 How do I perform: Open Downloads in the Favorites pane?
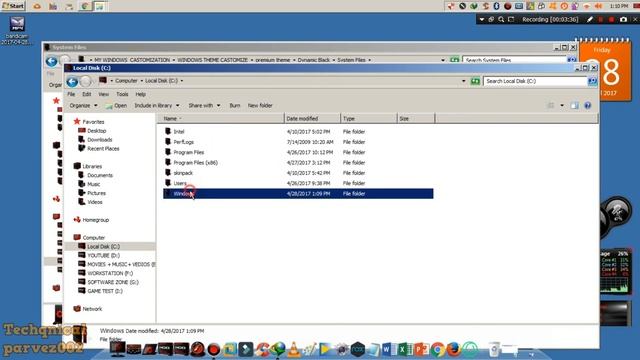click(x=99, y=140)
